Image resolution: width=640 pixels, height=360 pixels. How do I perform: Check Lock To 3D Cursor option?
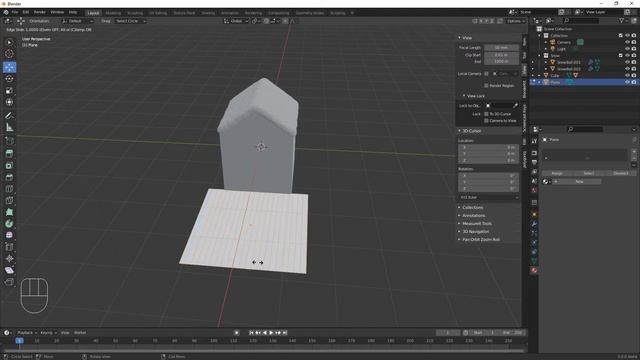click(486, 114)
